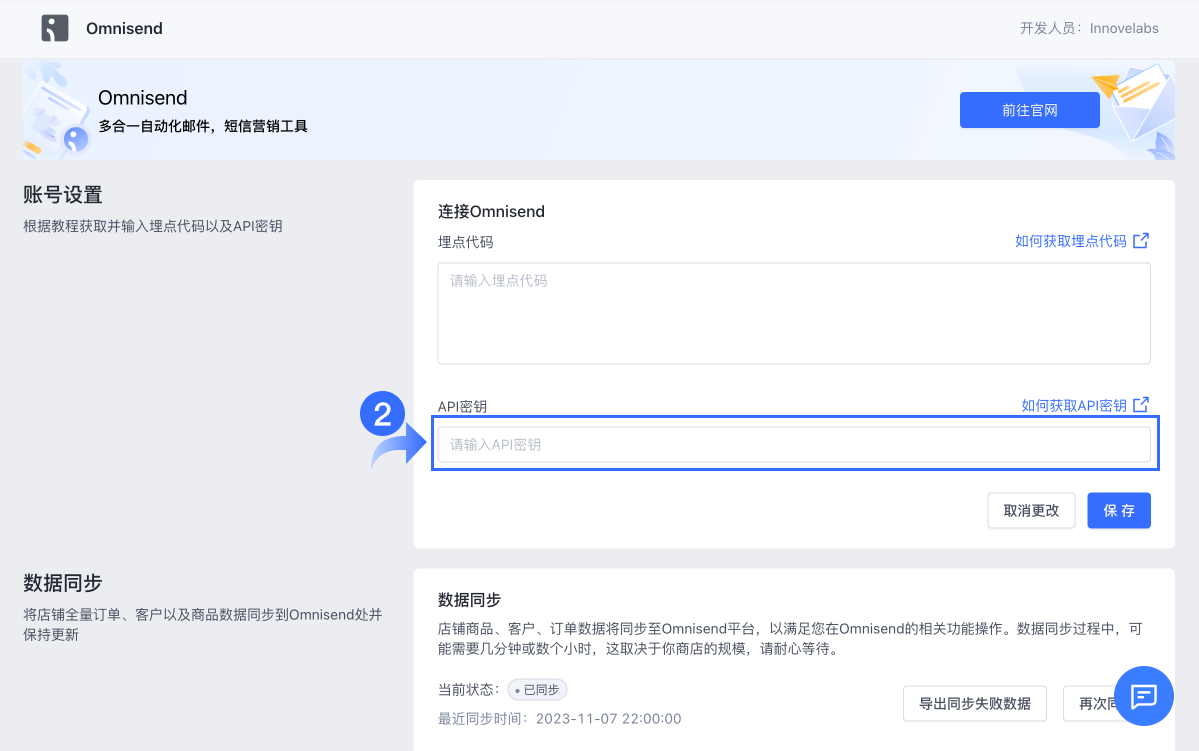The width and height of the screenshot is (1199, 751).
Task: Click external link icon beside 如何获取API密钥
Action: tap(1141, 405)
